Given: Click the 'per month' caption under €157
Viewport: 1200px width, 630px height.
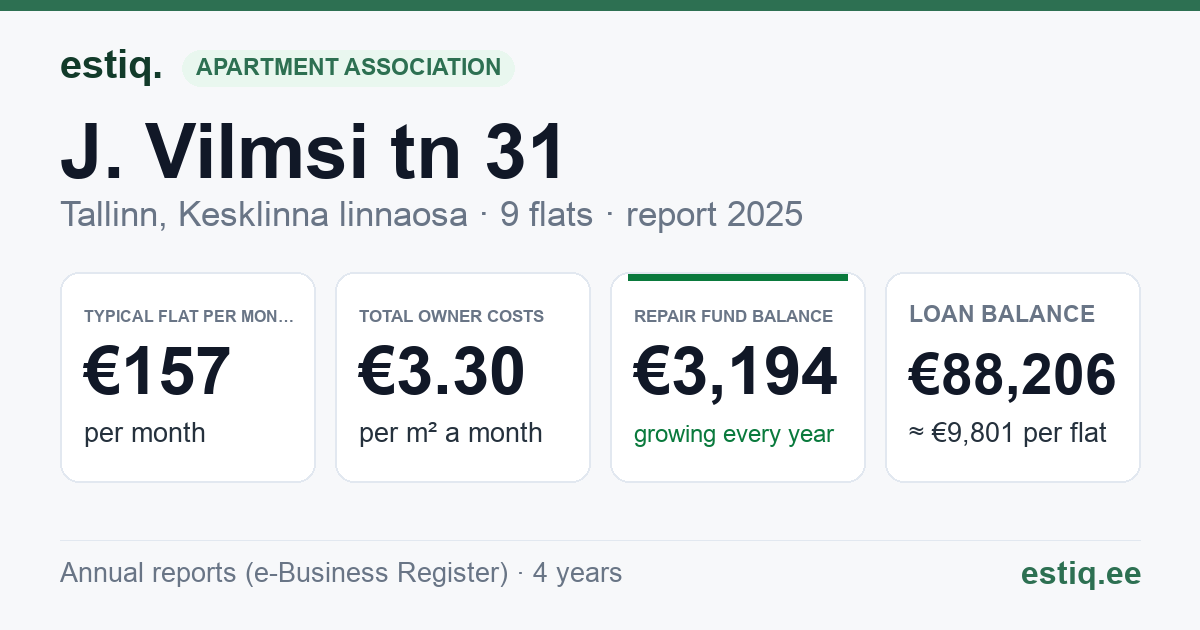Looking at the screenshot, I should pos(145,433).
